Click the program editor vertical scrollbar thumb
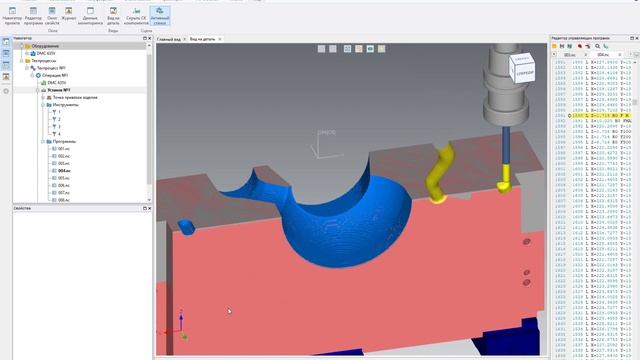640x360 pixels. click(635, 102)
